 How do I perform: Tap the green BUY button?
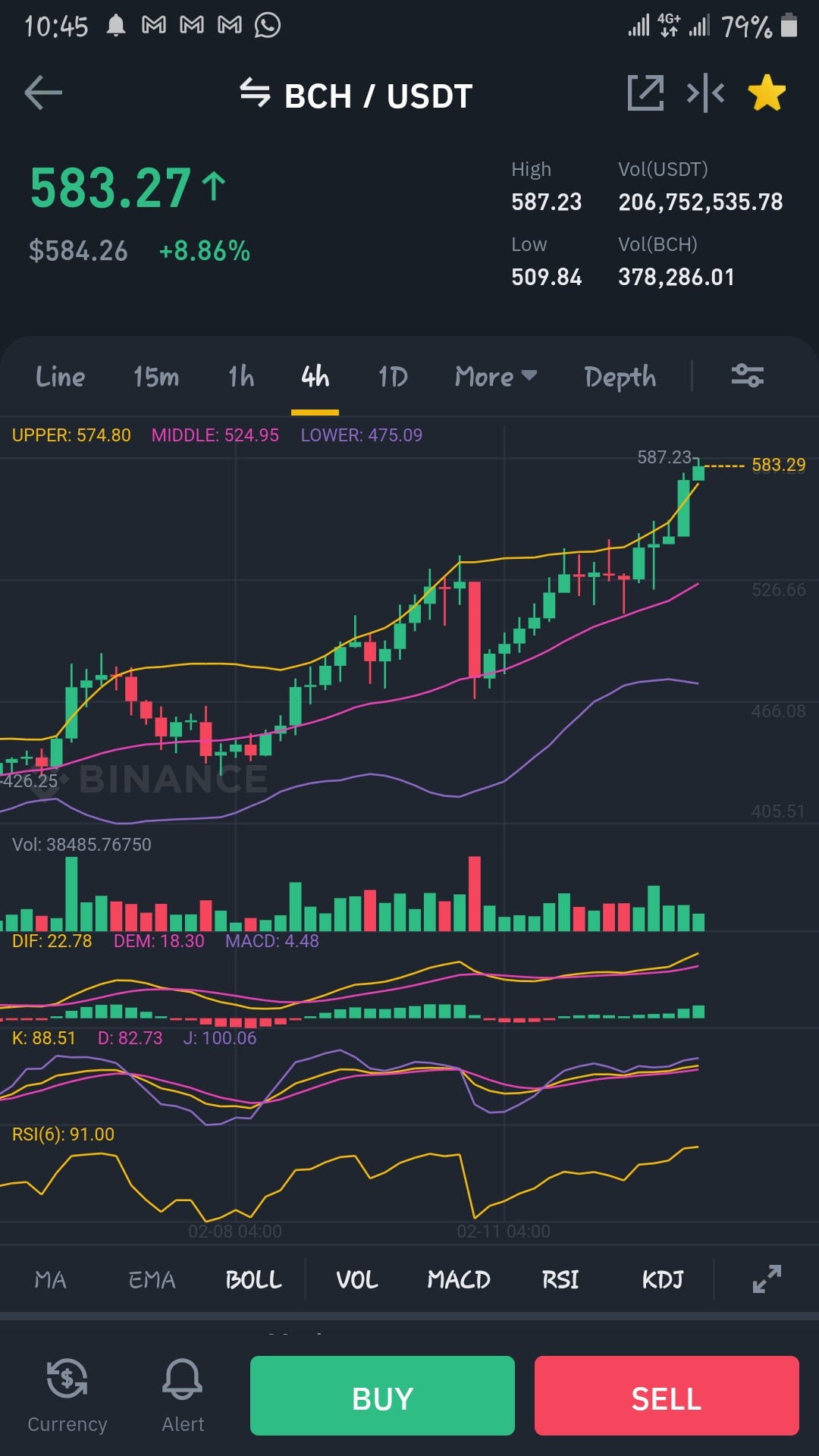[382, 1395]
